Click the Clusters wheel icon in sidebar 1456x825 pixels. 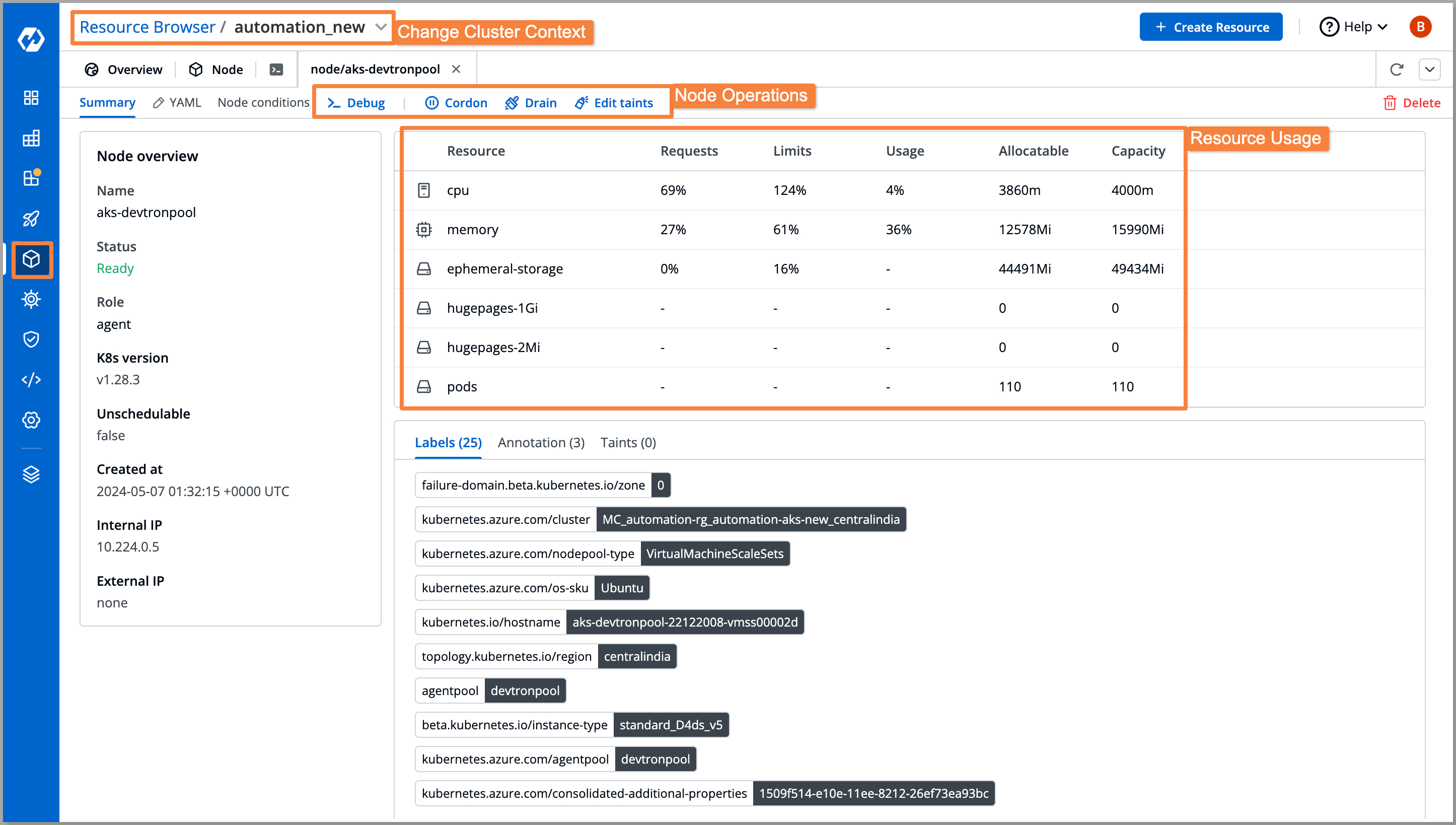[x=31, y=299]
